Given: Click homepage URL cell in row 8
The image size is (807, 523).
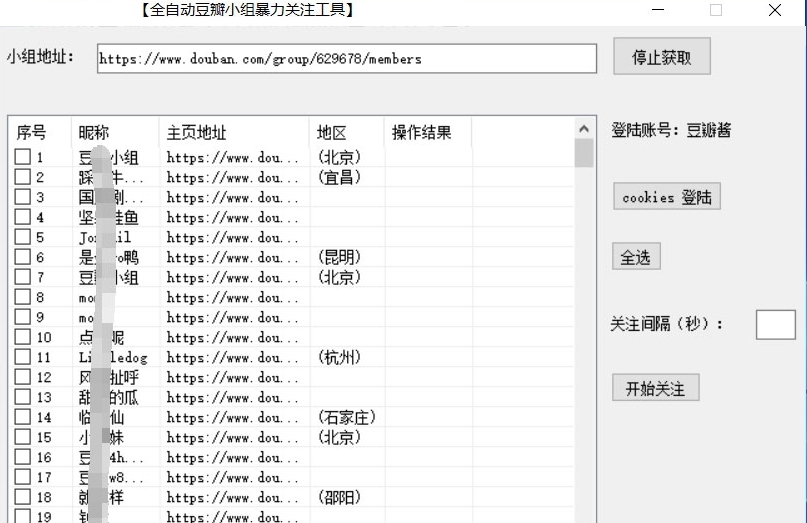Looking at the screenshot, I should point(233,298).
